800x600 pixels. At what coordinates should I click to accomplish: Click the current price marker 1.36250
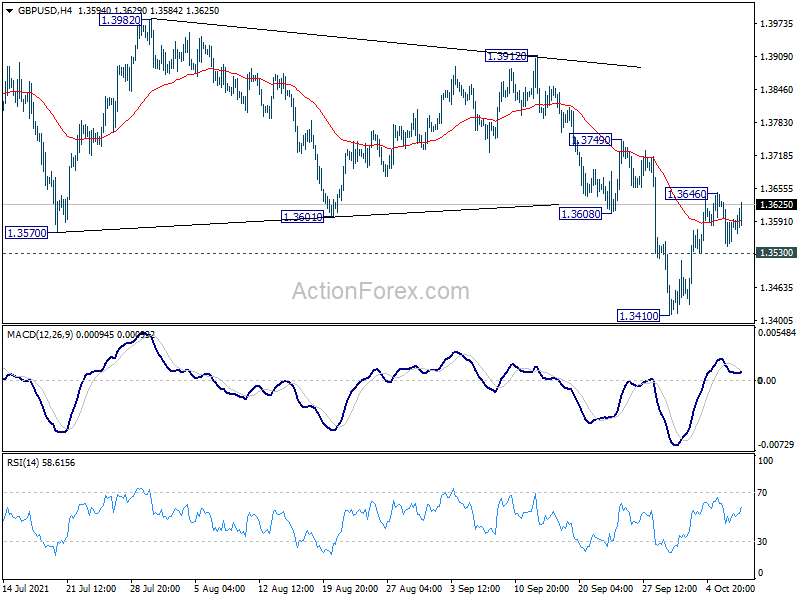click(776, 205)
